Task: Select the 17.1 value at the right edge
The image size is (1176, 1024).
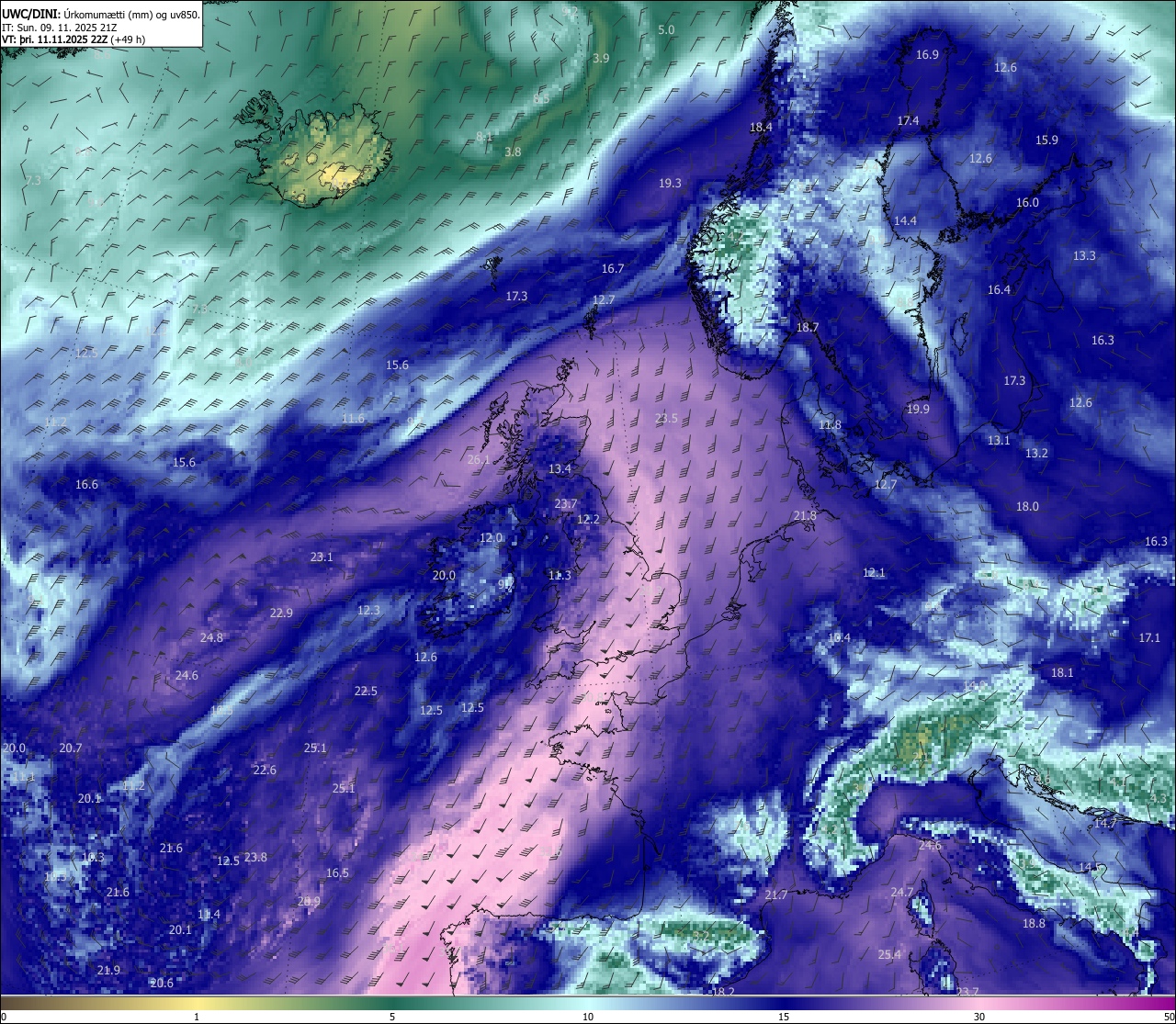Action: pyautogui.click(x=1149, y=637)
